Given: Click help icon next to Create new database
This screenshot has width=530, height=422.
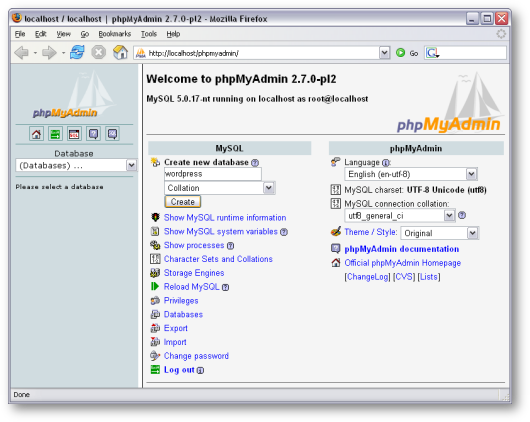Looking at the screenshot, I should [x=255, y=163].
